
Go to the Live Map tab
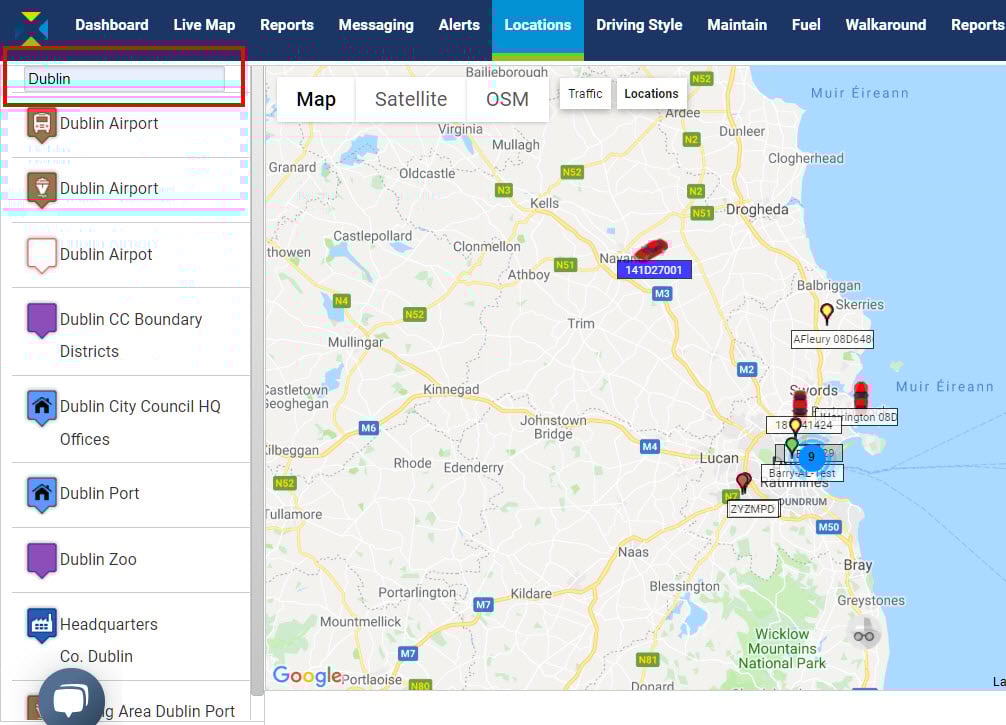(204, 25)
